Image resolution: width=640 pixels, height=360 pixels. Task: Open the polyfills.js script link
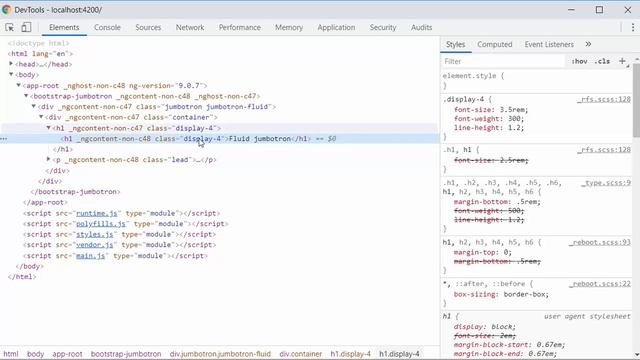pos(101,224)
